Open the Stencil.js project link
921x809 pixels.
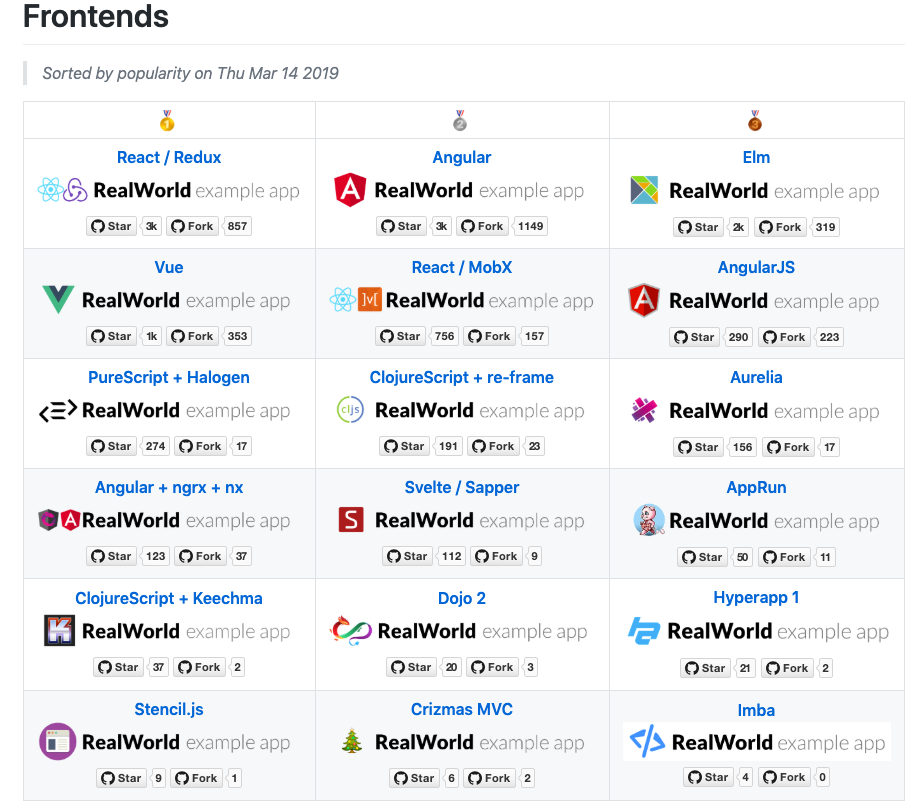[x=169, y=709]
